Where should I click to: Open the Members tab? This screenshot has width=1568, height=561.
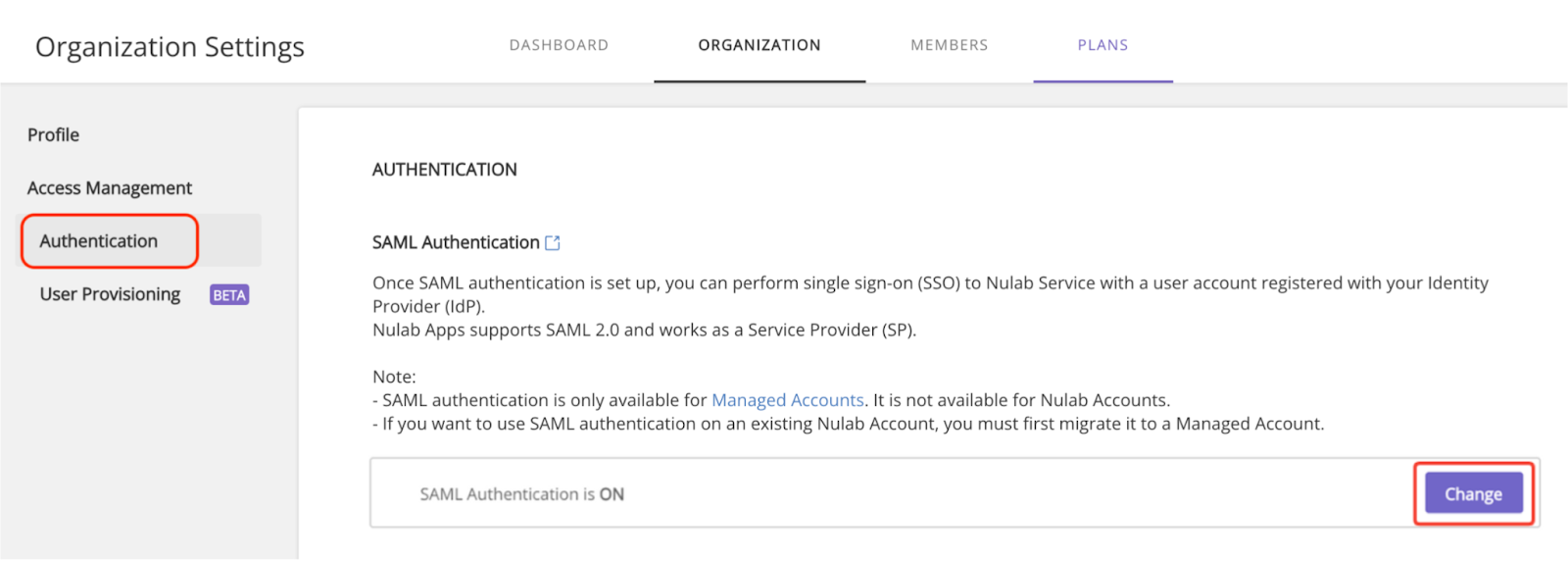[x=949, y=45]
